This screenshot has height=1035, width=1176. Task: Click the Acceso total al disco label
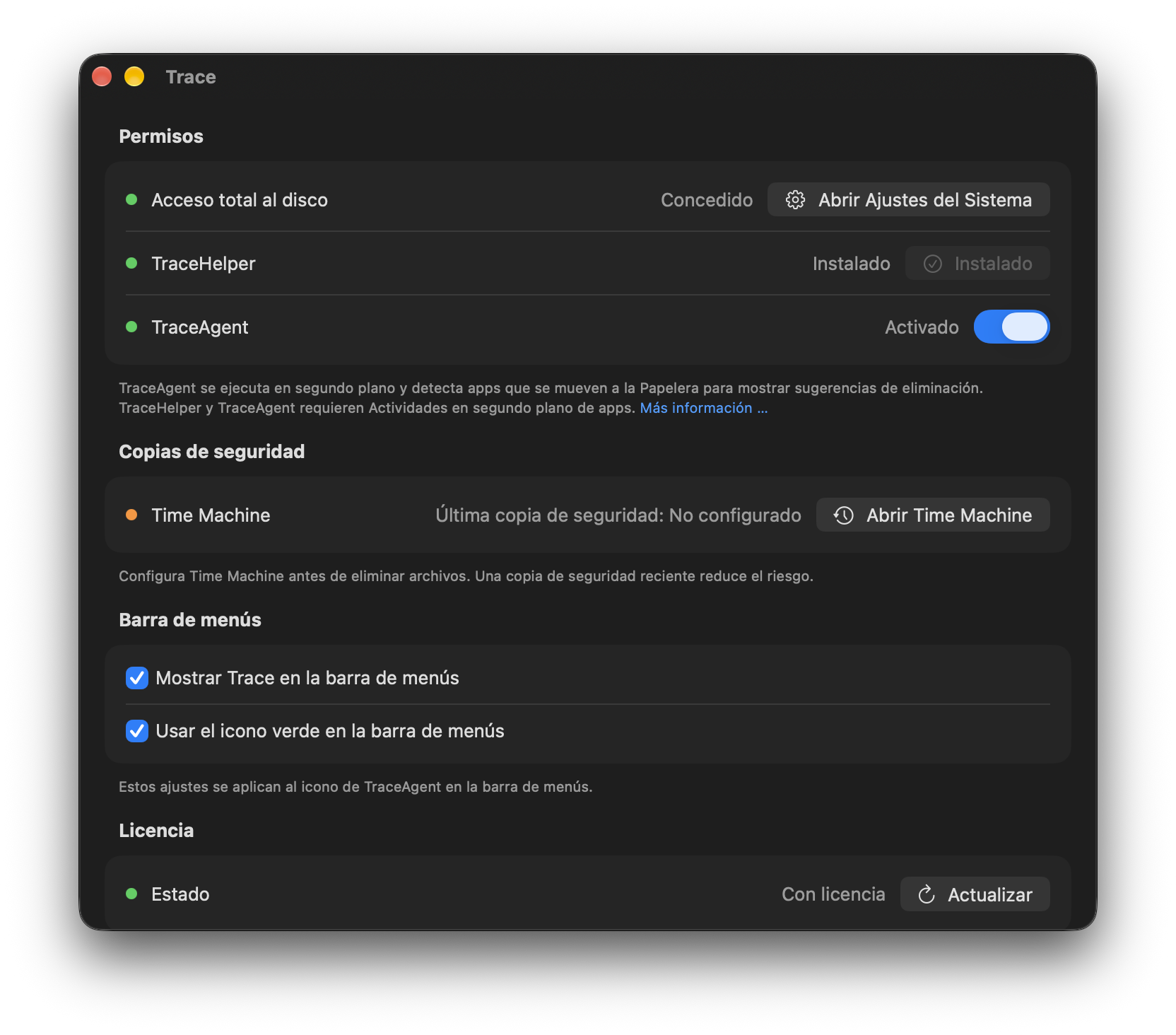click(x=240, y=200)
